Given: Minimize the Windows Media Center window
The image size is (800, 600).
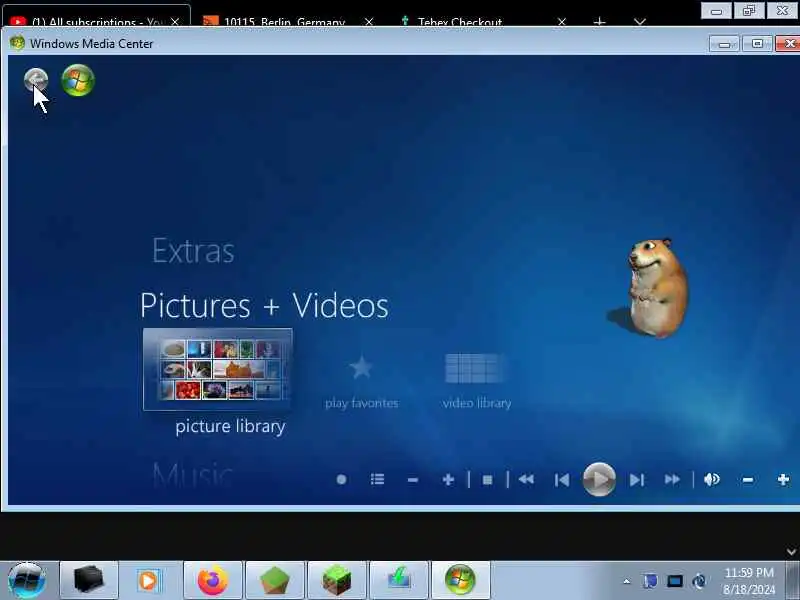Looking at the screenshot, I should [x=723, y=44].
